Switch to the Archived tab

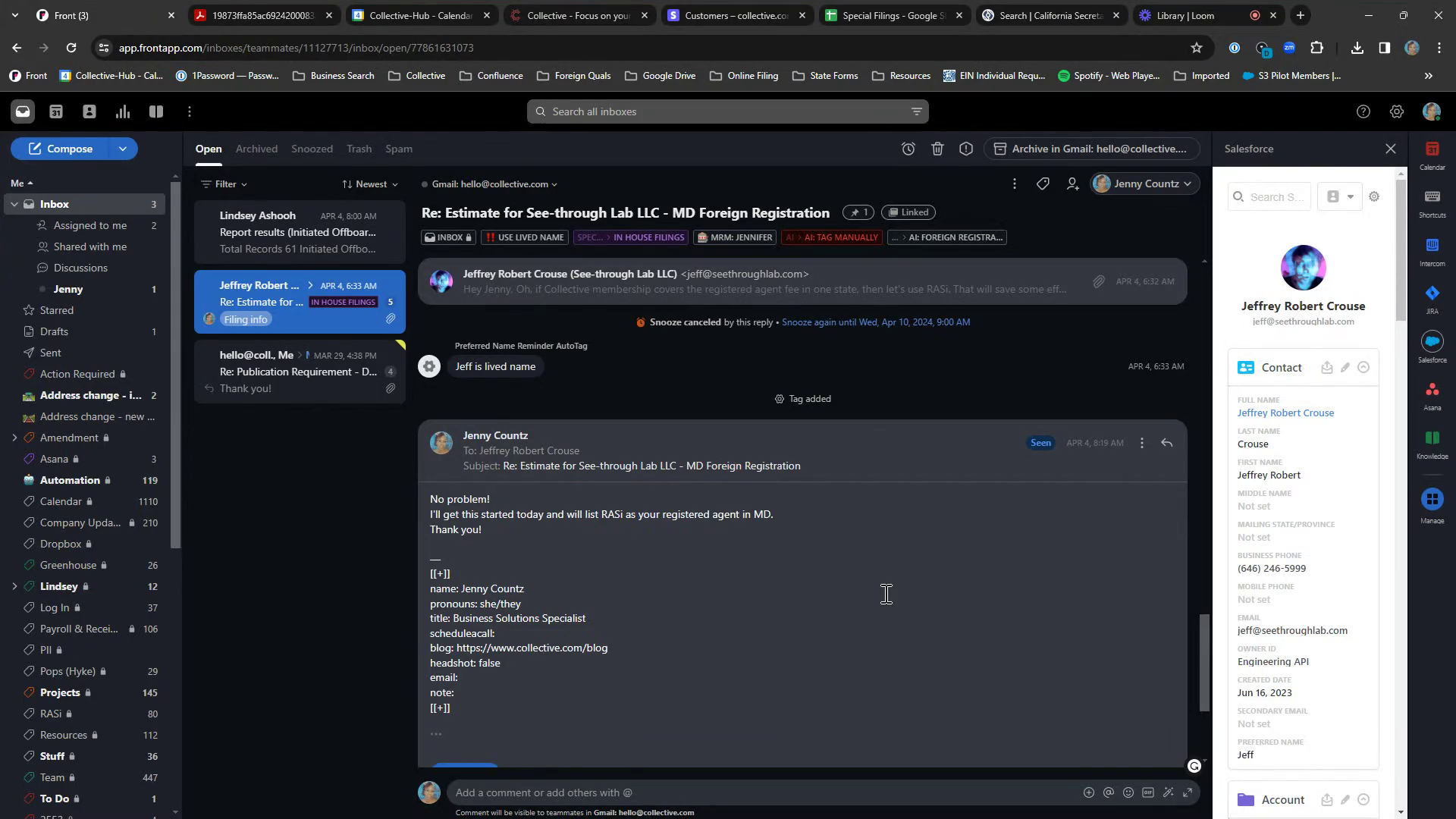256,149
